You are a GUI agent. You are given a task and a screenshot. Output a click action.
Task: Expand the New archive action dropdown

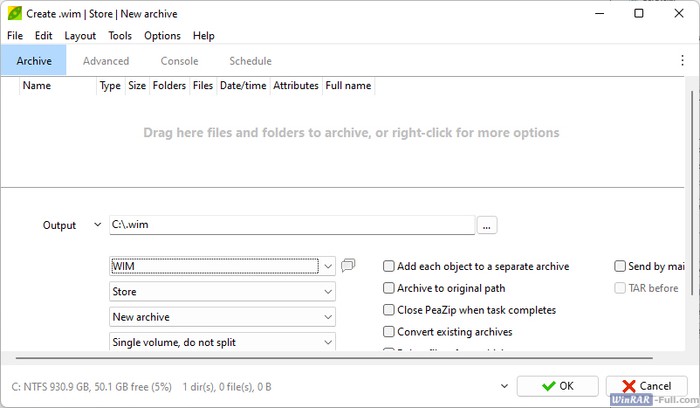(x=222, y=317)
